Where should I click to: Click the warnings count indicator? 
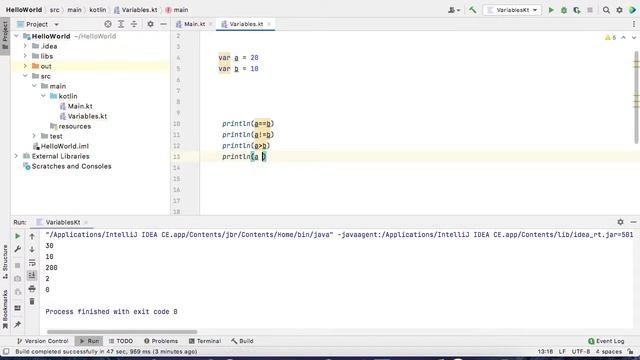(x=611, y=38)
